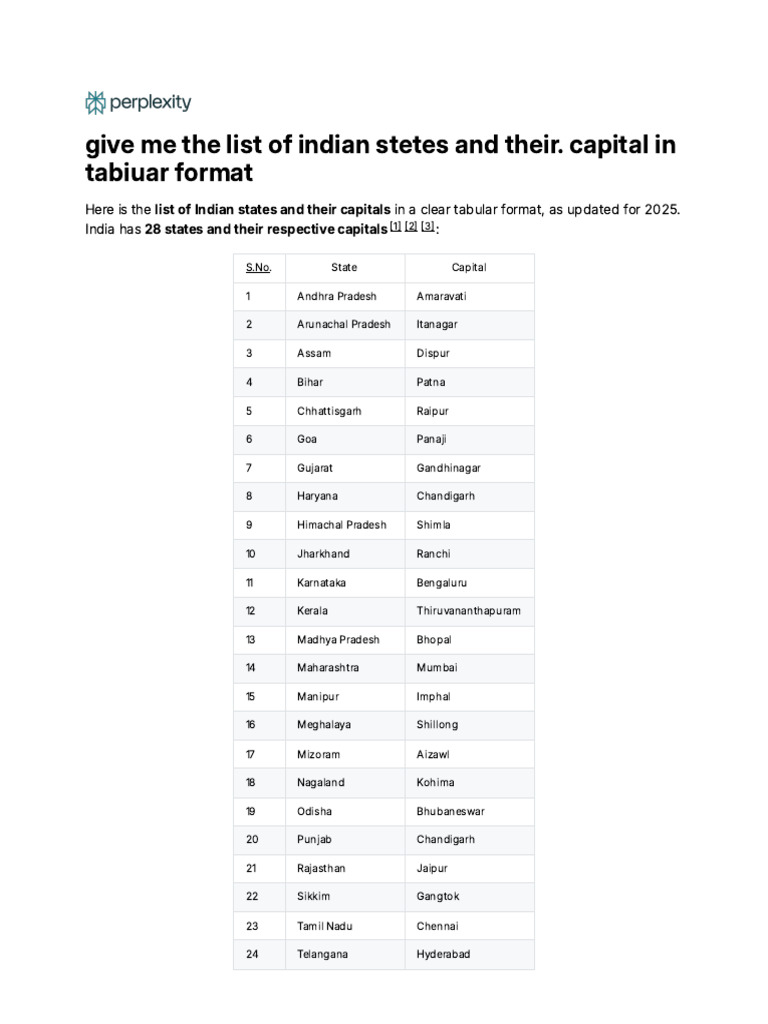Viewport: 768px width, 1024px height.
Task: Click the Bhubaneswar capital cell
Action: coord(470,812)
